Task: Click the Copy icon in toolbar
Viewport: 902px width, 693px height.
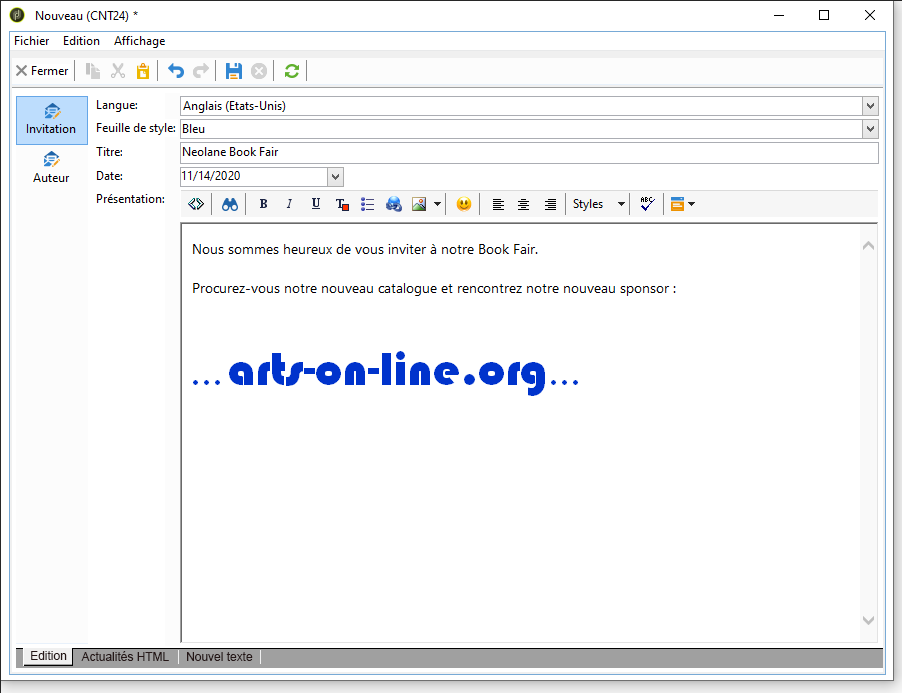Action: point(93,71)
